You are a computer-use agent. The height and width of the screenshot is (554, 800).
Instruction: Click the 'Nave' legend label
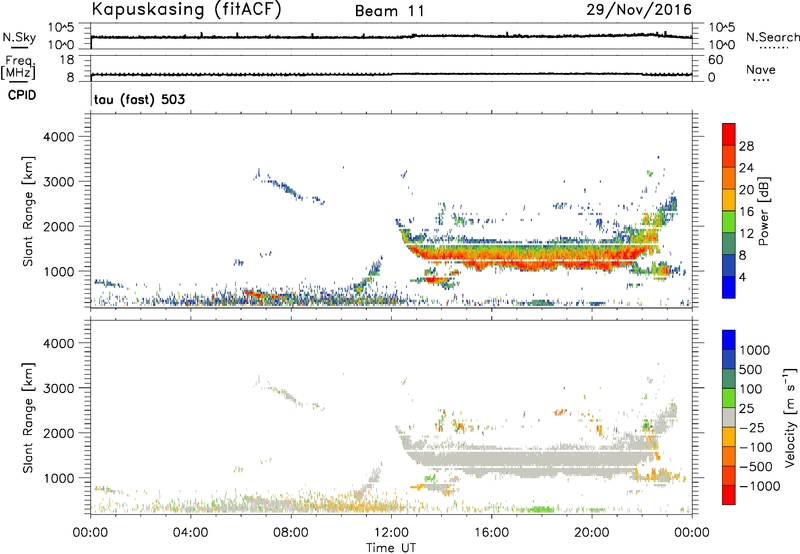[761, 70]
